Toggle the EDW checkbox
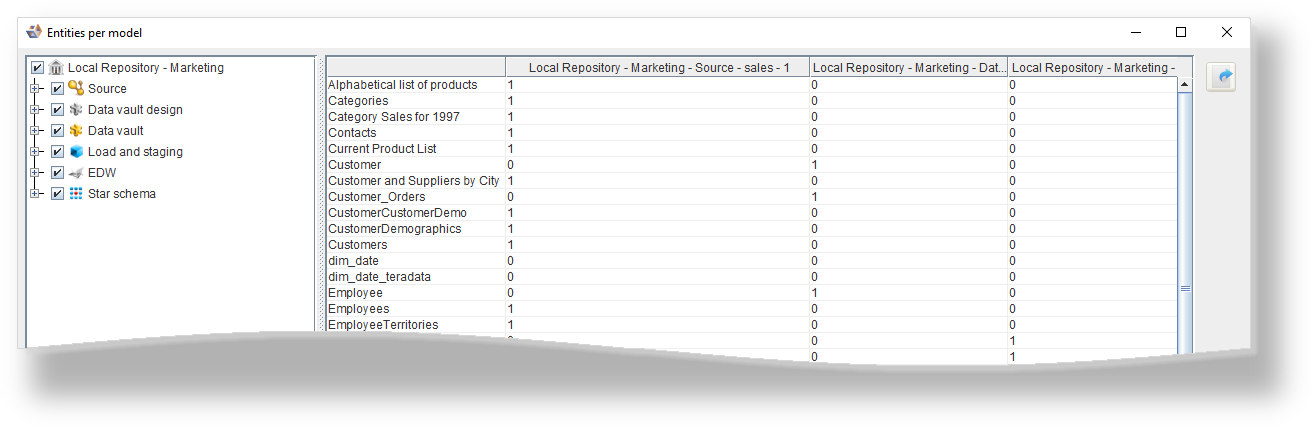 pos(57,173)
